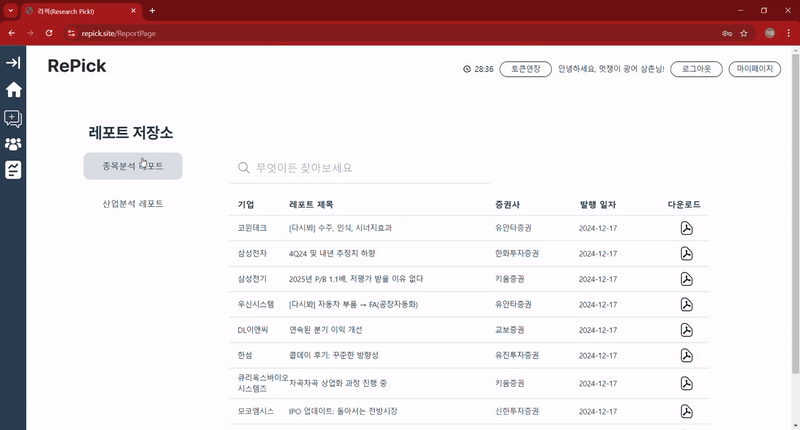Click broker 신한투자증권 in 모코엠시스 row

(x=516, y=411)
